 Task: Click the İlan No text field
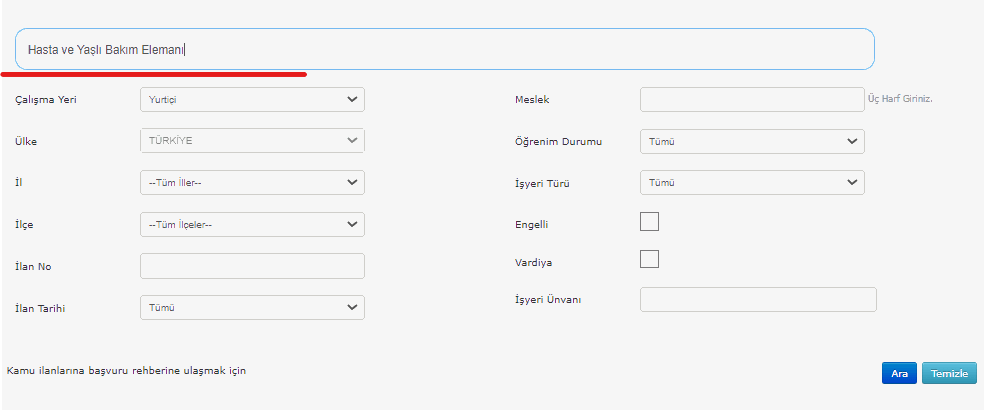click(252, 266)
